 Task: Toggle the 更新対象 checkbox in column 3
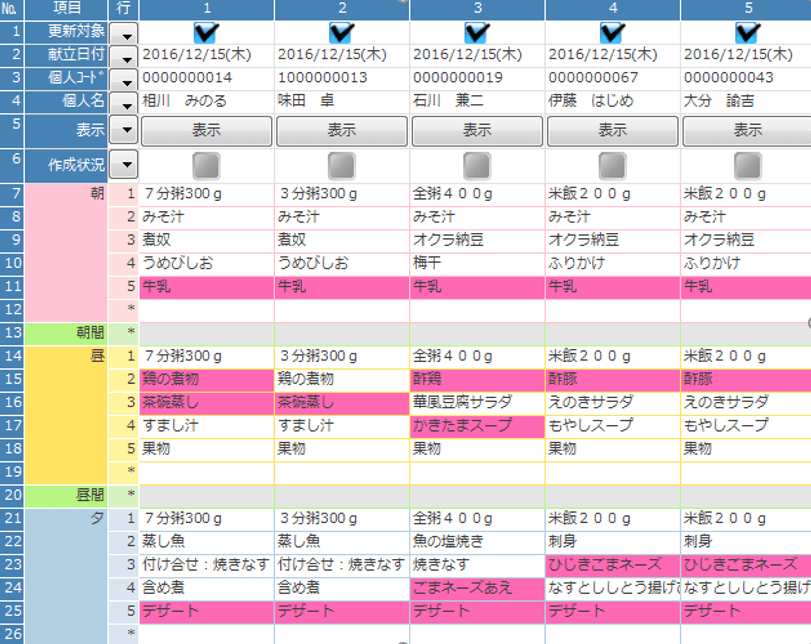tap(476, 30)
